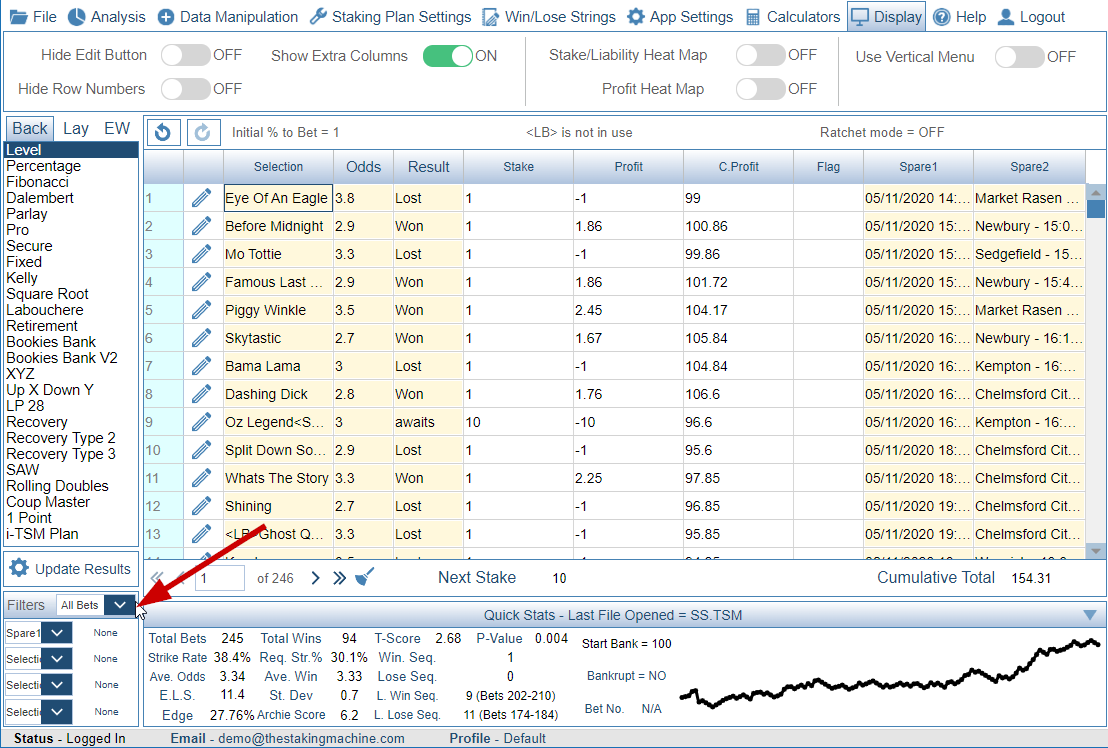This screenshot has height=748, width=1108.
Task: Turn off Show Extra Columns
Action: click(x=448, y=56)
